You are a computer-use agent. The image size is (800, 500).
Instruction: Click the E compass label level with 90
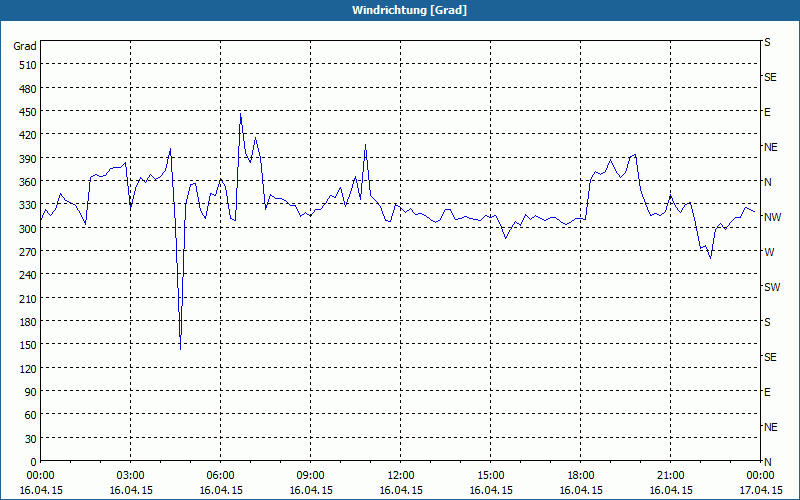pos(767,392)
